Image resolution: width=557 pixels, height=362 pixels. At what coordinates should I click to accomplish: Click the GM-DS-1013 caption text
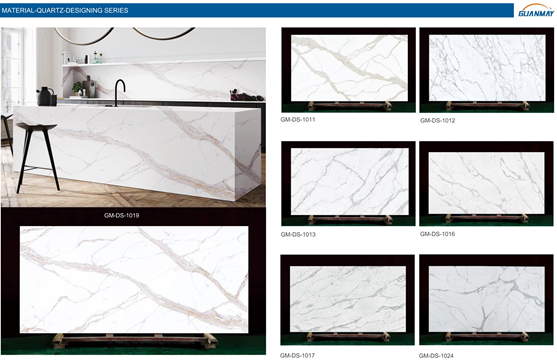pyautogui.click(x=298, y=234)
